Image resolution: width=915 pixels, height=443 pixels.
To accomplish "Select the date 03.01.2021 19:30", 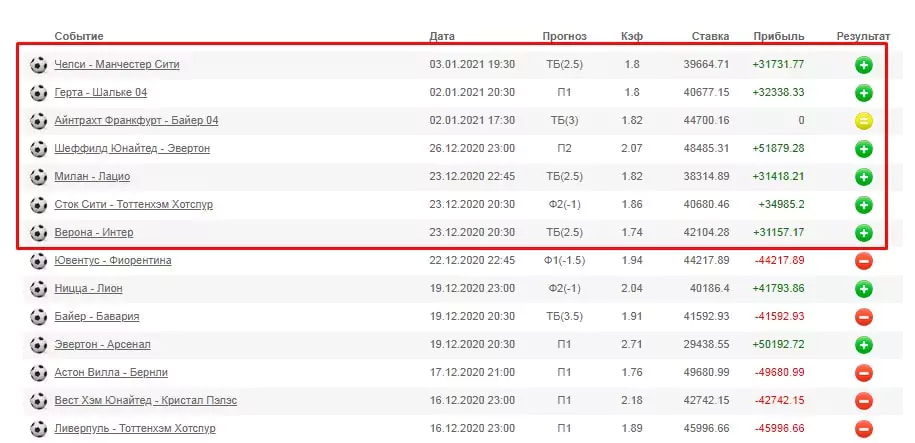I will (472, 64).
